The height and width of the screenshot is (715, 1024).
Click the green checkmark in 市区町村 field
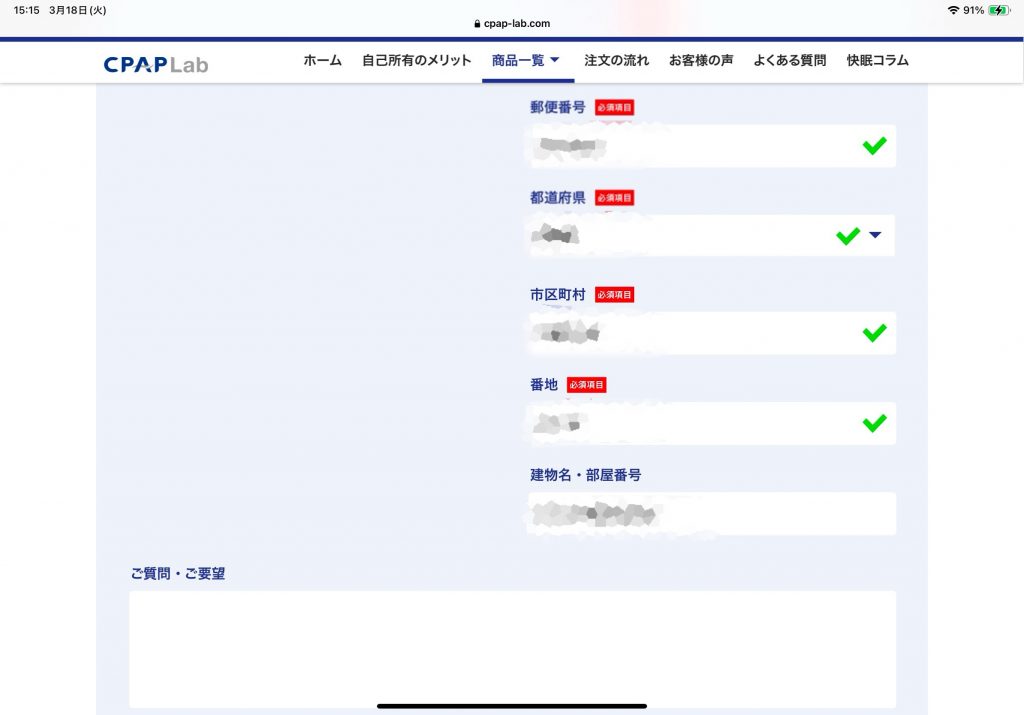[x=874, y=333]
